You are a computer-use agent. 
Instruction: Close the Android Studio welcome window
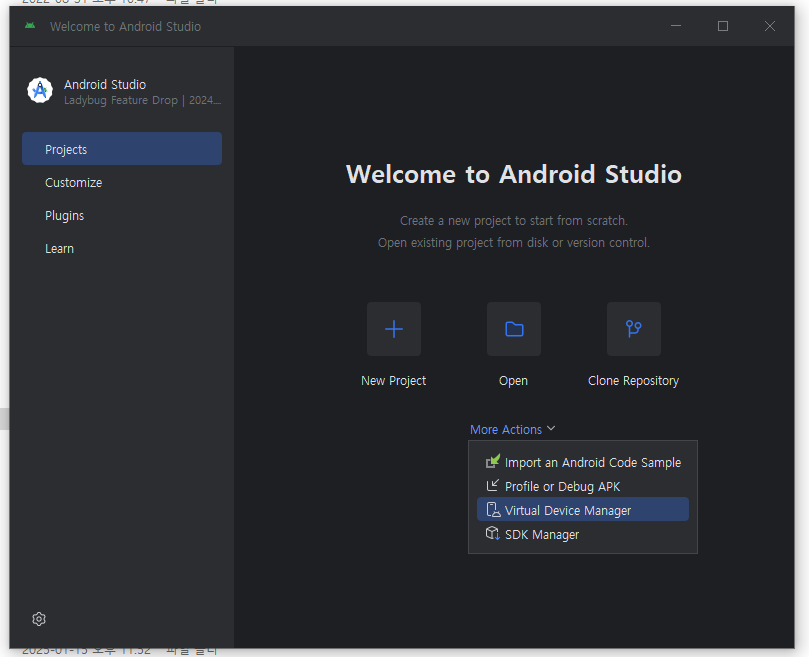(x=770, y=26)
